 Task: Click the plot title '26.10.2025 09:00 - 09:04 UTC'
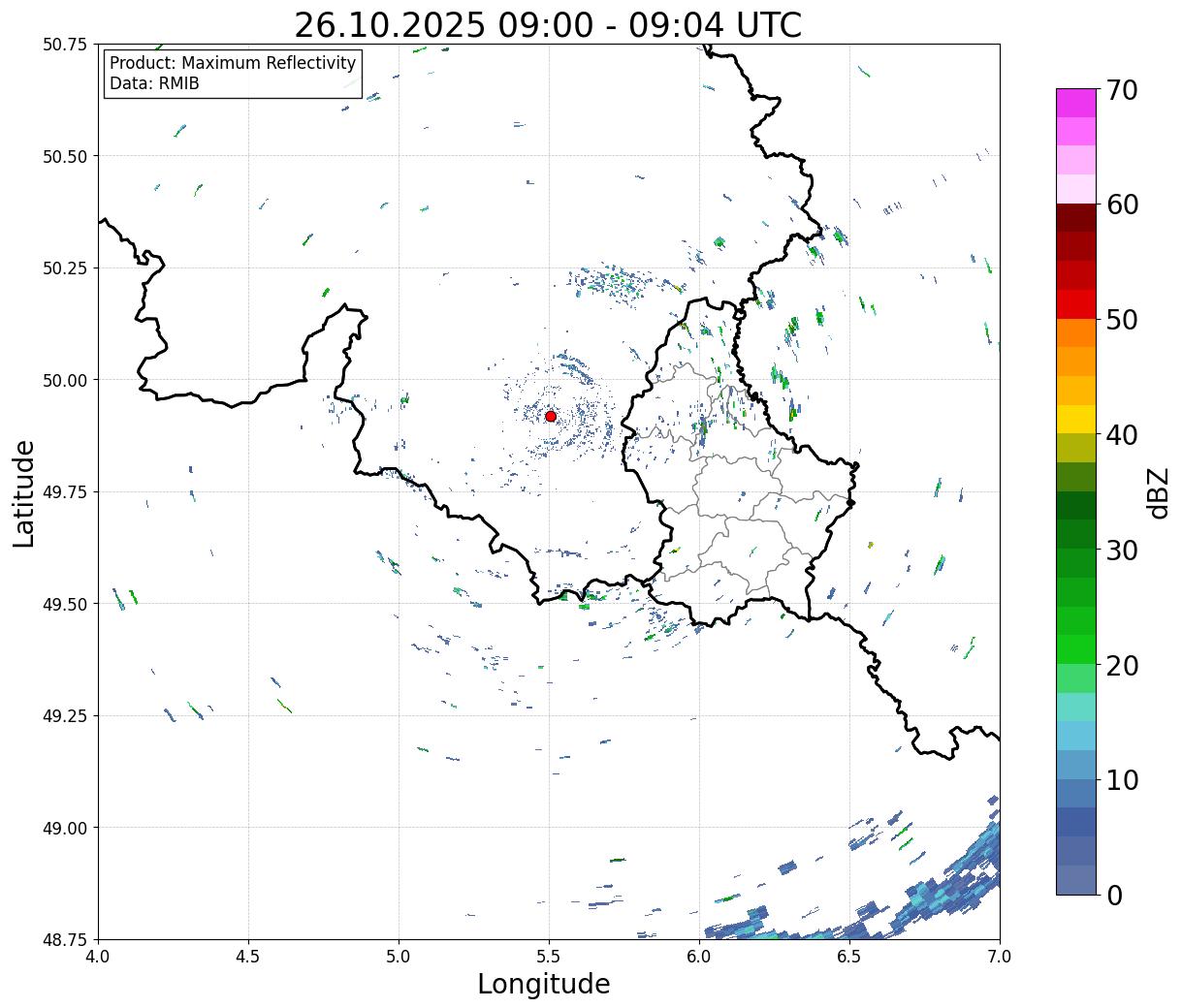coord(548,24)
